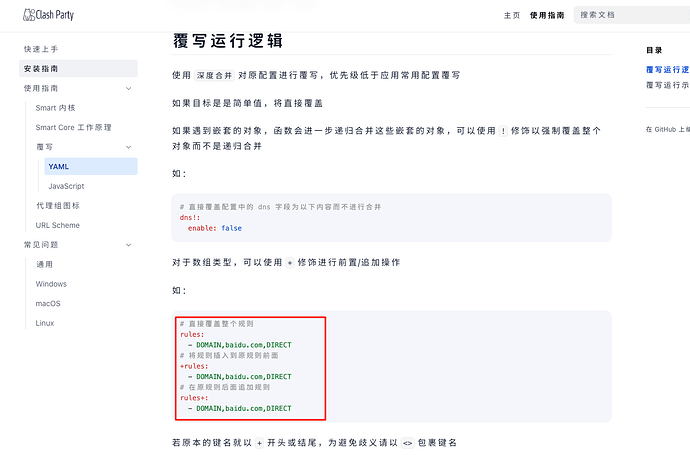Open 快速上手 in the sidebar
This screenshot has width=690, height=460.
tap(41, 49)
